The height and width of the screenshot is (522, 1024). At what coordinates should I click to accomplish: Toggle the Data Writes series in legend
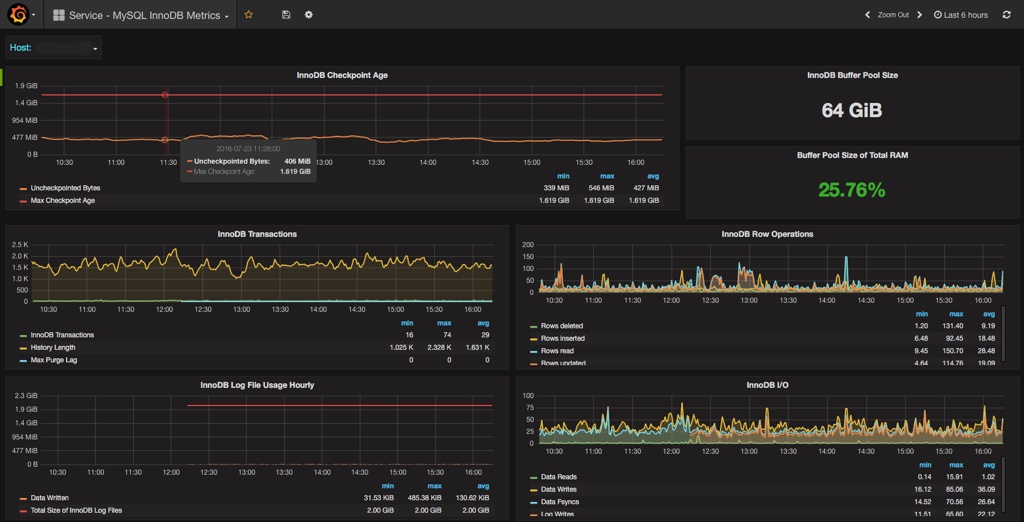click(x=561, y=489)
